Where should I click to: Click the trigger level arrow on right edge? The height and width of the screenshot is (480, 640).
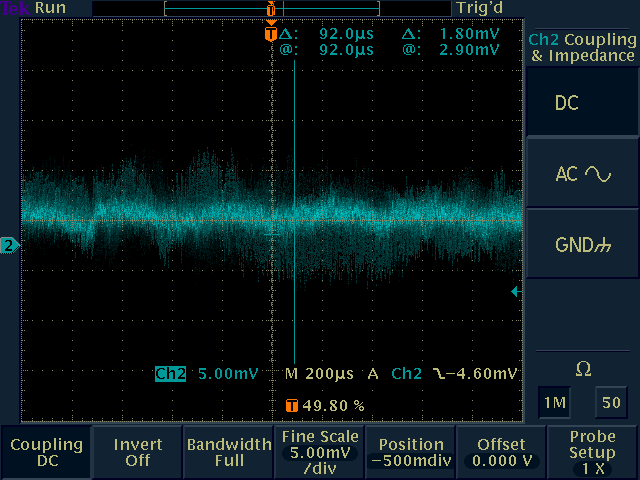(516, 291)
